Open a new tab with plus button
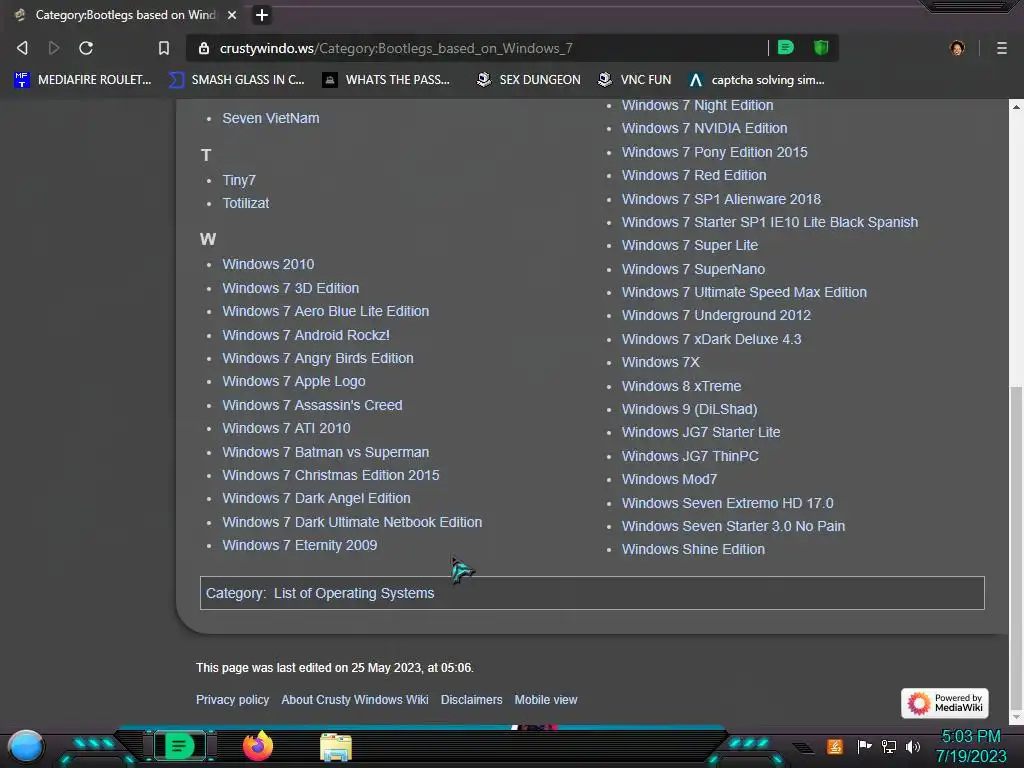The image size is (1024, 768). pos(262,14)
